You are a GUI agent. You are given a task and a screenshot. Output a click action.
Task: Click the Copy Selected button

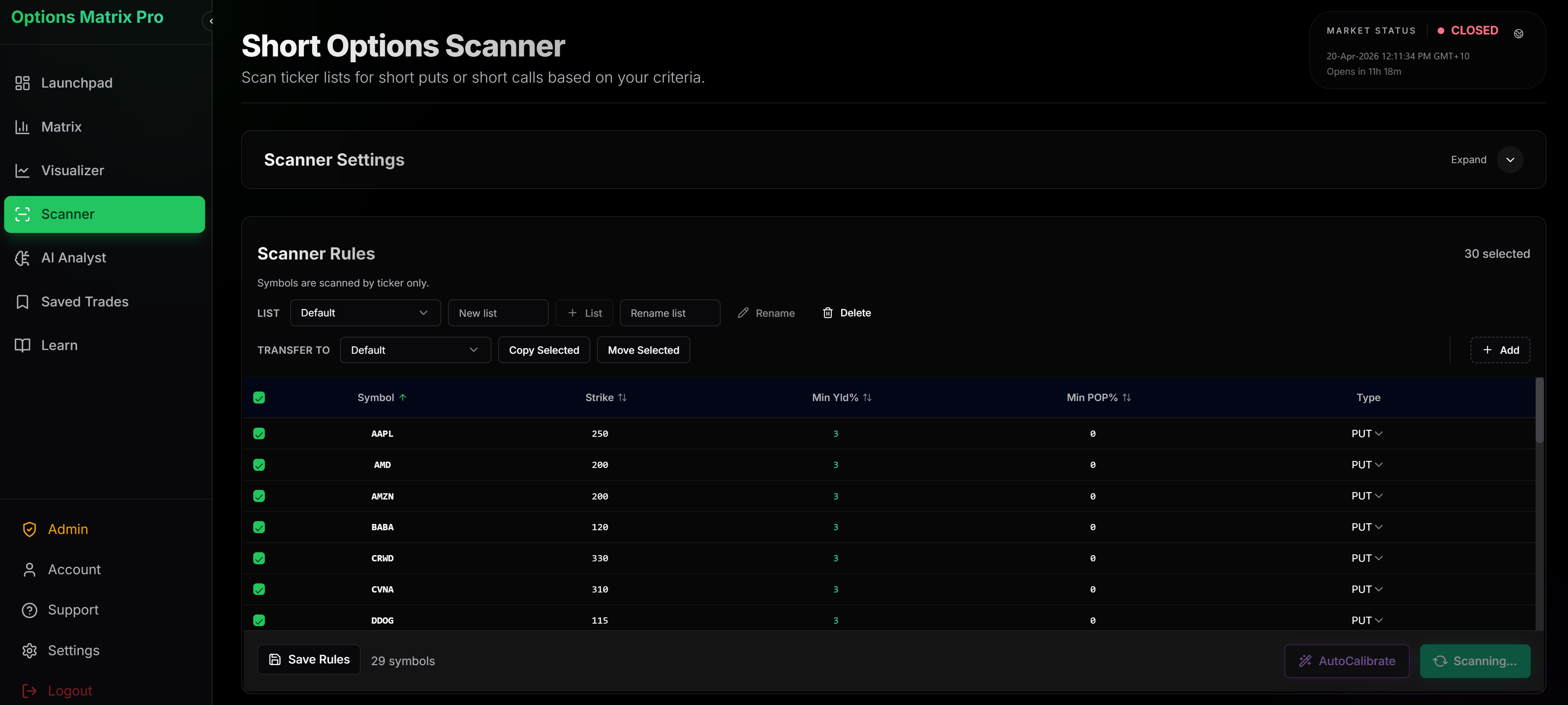coord(543,350)
